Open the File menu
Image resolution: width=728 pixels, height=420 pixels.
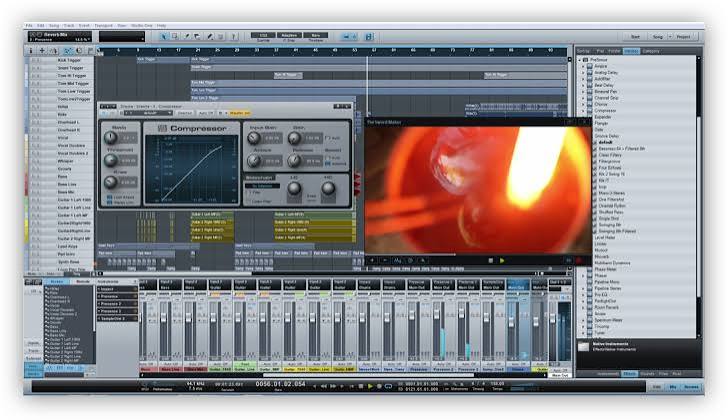coord(29,26)
